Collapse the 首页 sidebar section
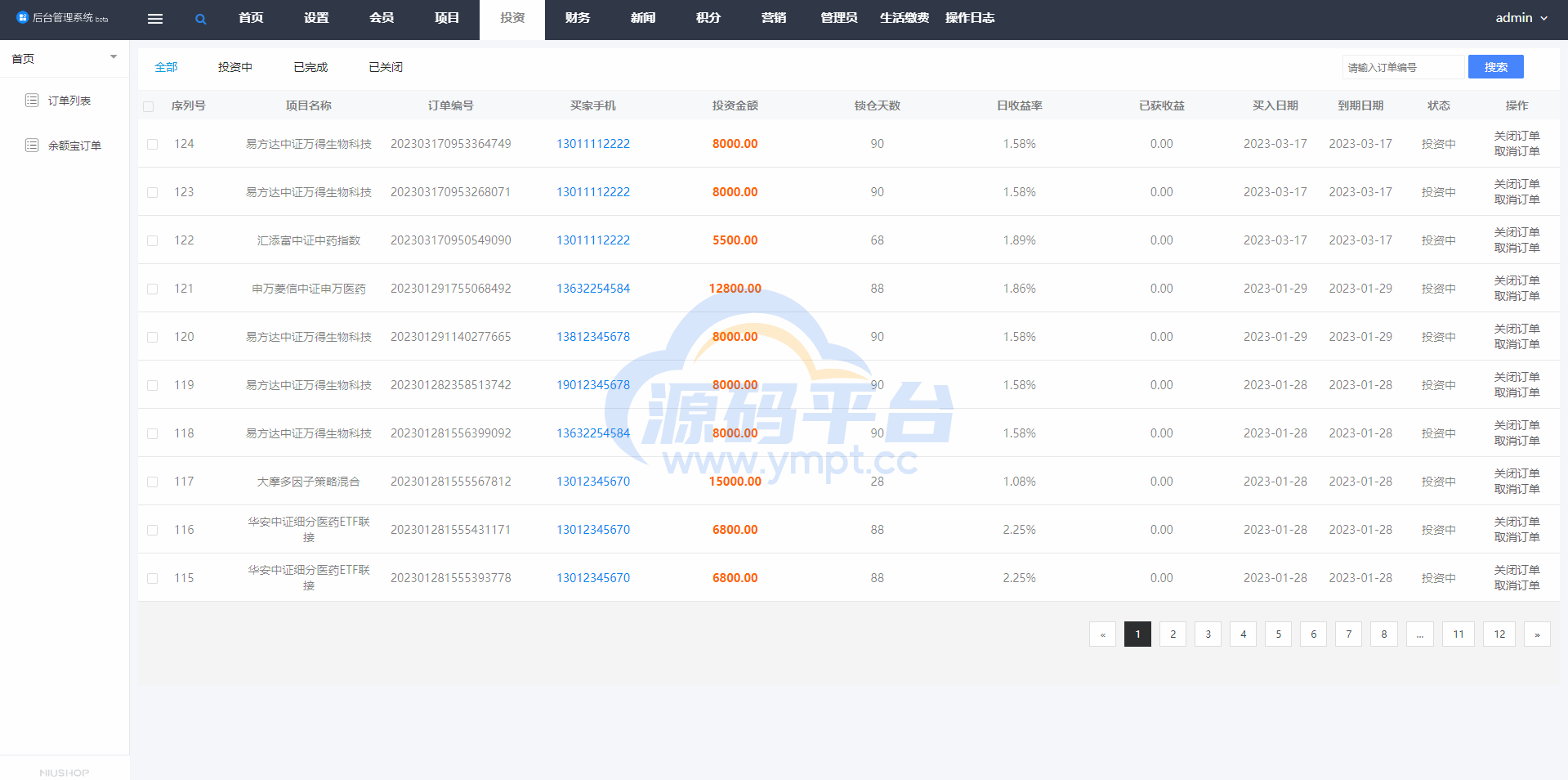This screenshot has height=780, width=1568. pyautogui.click(x=114, y=57)
